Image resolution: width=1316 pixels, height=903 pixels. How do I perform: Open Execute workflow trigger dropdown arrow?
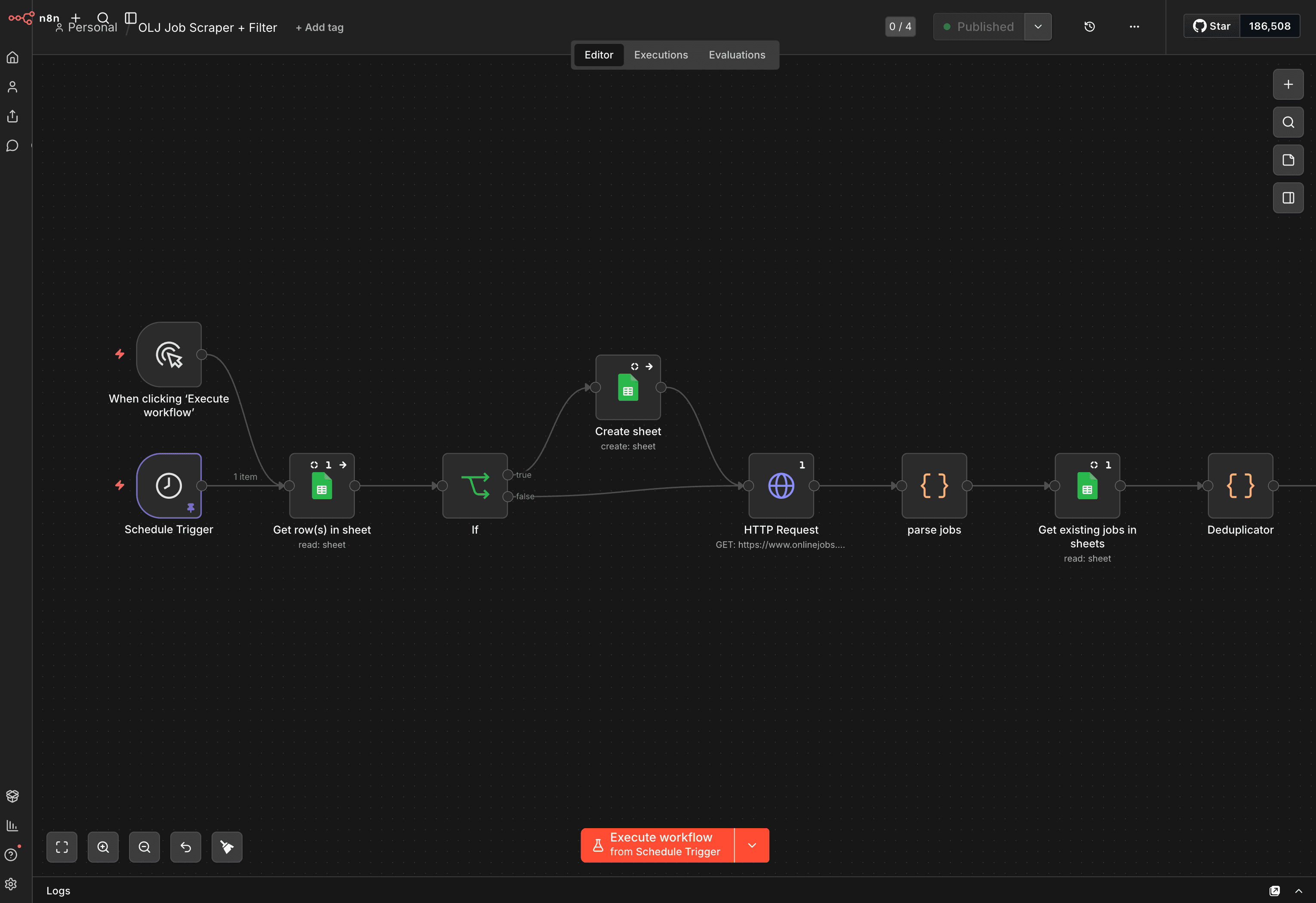pos(752,845)
